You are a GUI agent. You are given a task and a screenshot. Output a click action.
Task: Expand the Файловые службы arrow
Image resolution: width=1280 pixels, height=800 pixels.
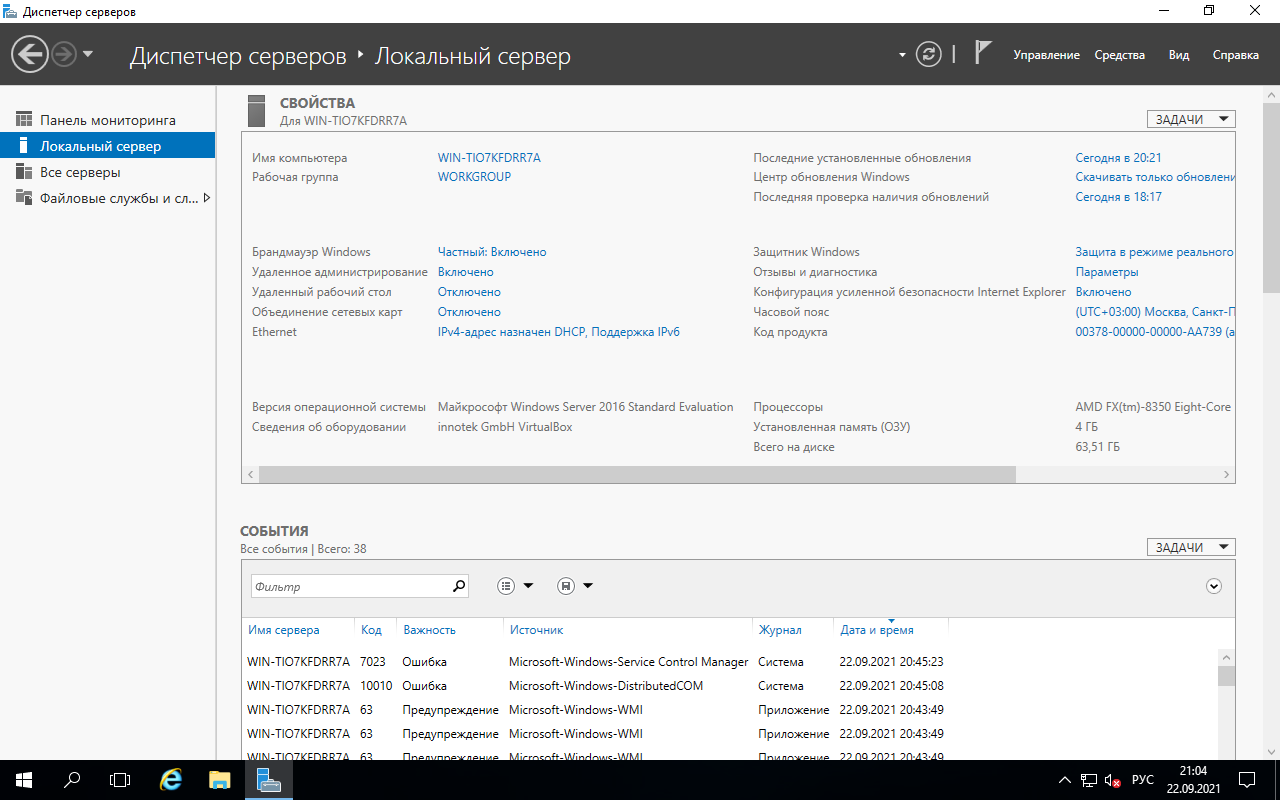click(206, 198)
